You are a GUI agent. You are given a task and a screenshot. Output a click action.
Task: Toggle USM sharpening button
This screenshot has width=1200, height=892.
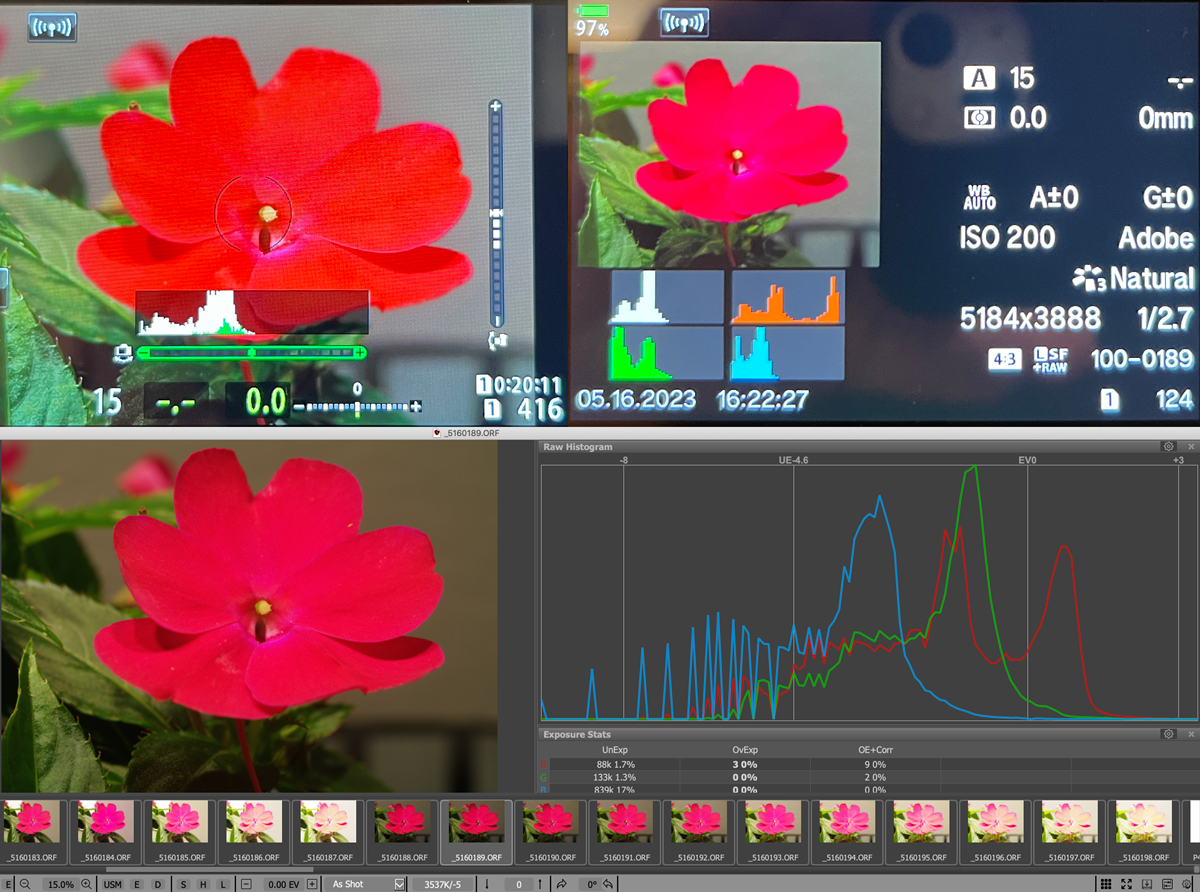[x=113, y=884]
